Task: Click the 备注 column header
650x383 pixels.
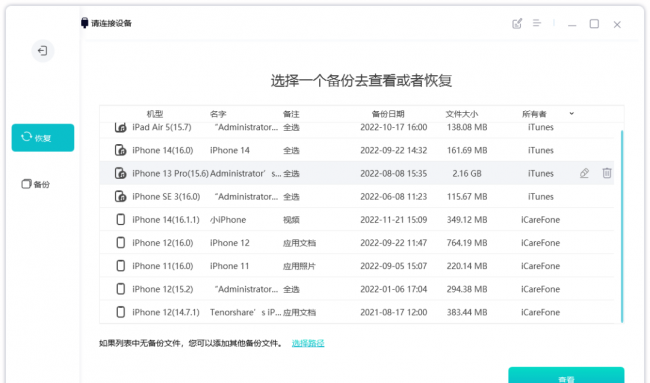Action: click(x=291, y=114)
